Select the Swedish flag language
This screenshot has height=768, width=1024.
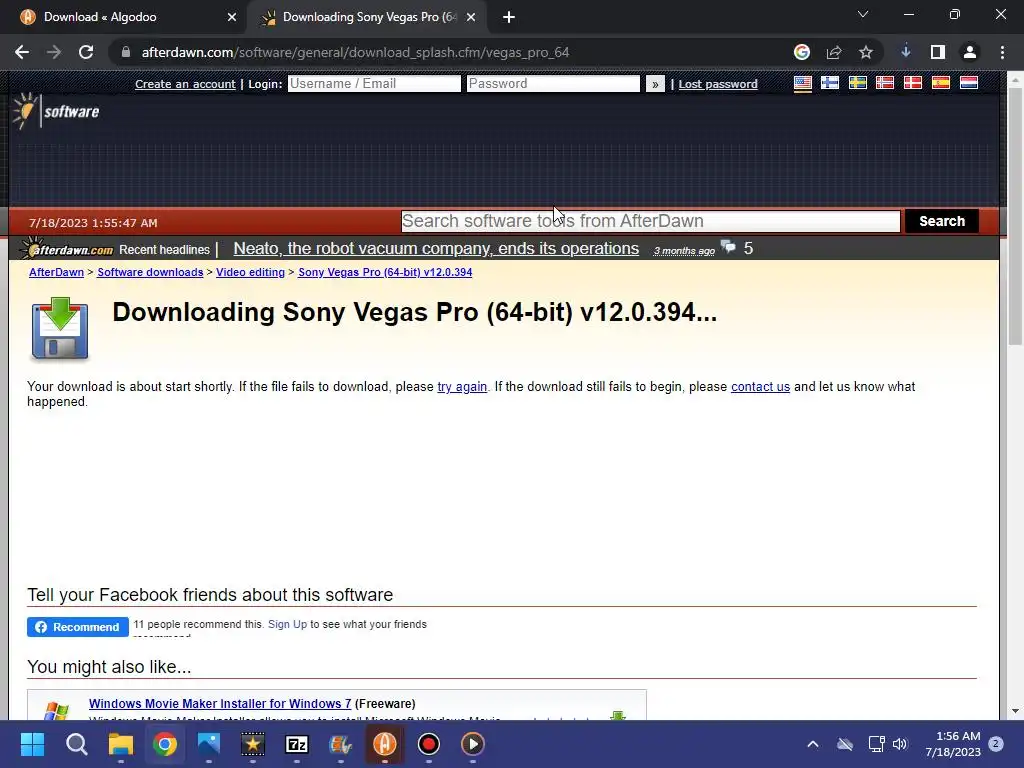857,84
